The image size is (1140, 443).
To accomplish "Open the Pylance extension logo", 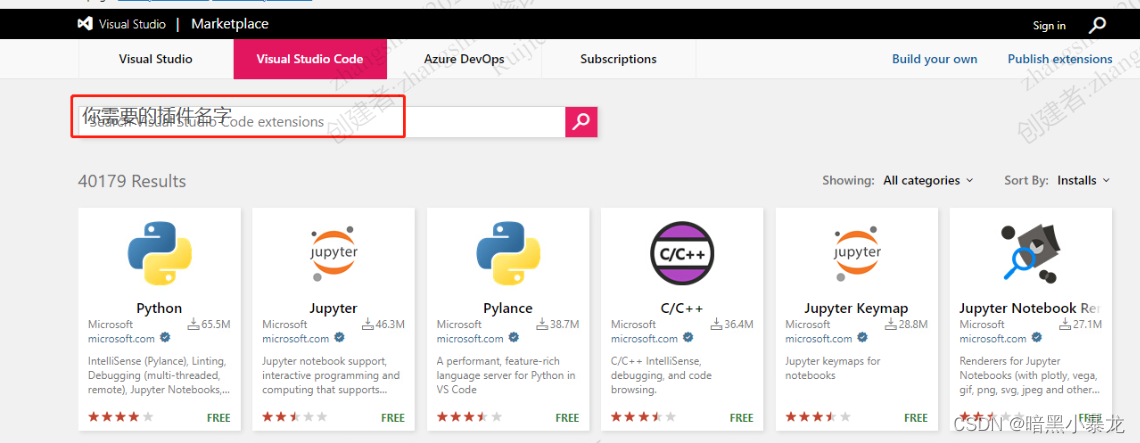I will tap(508, 252).
